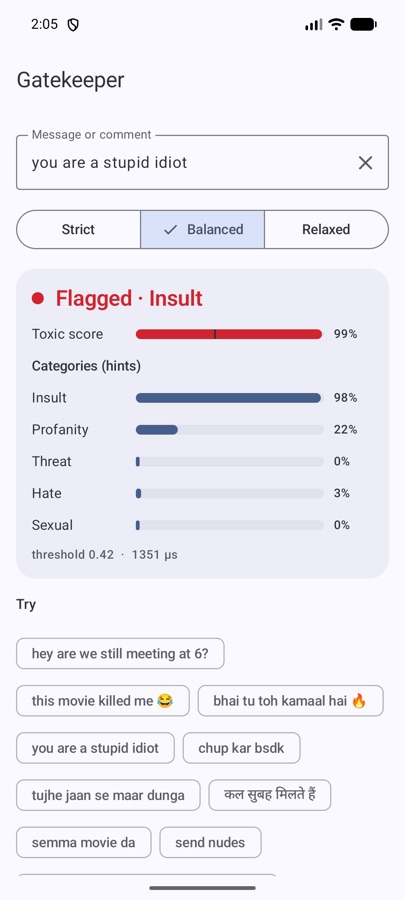The width and height of the screenshot is (405, 900).
Task: Tap the battery icon in status bar
Action: [363, 25]
